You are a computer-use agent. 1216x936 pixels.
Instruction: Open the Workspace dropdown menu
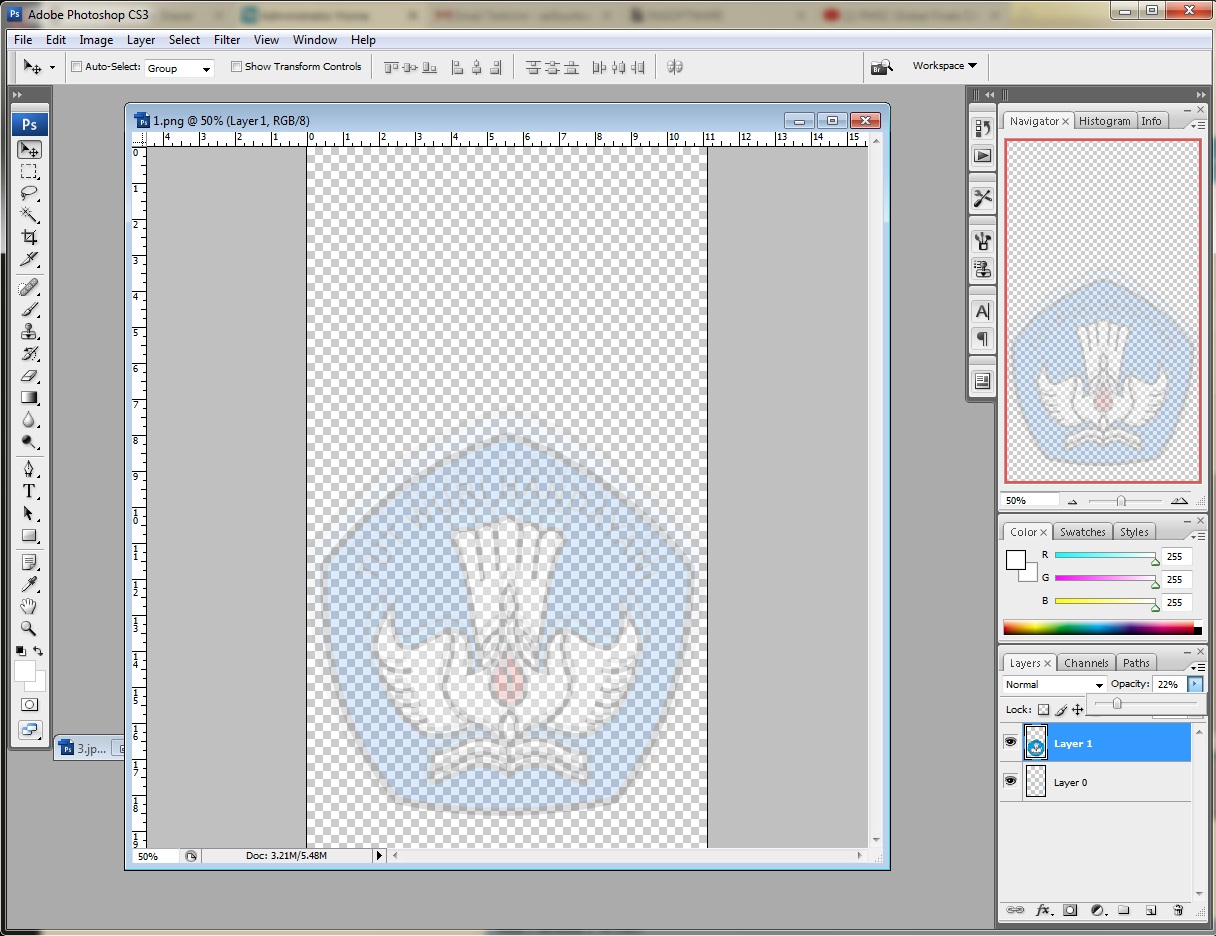944,66
